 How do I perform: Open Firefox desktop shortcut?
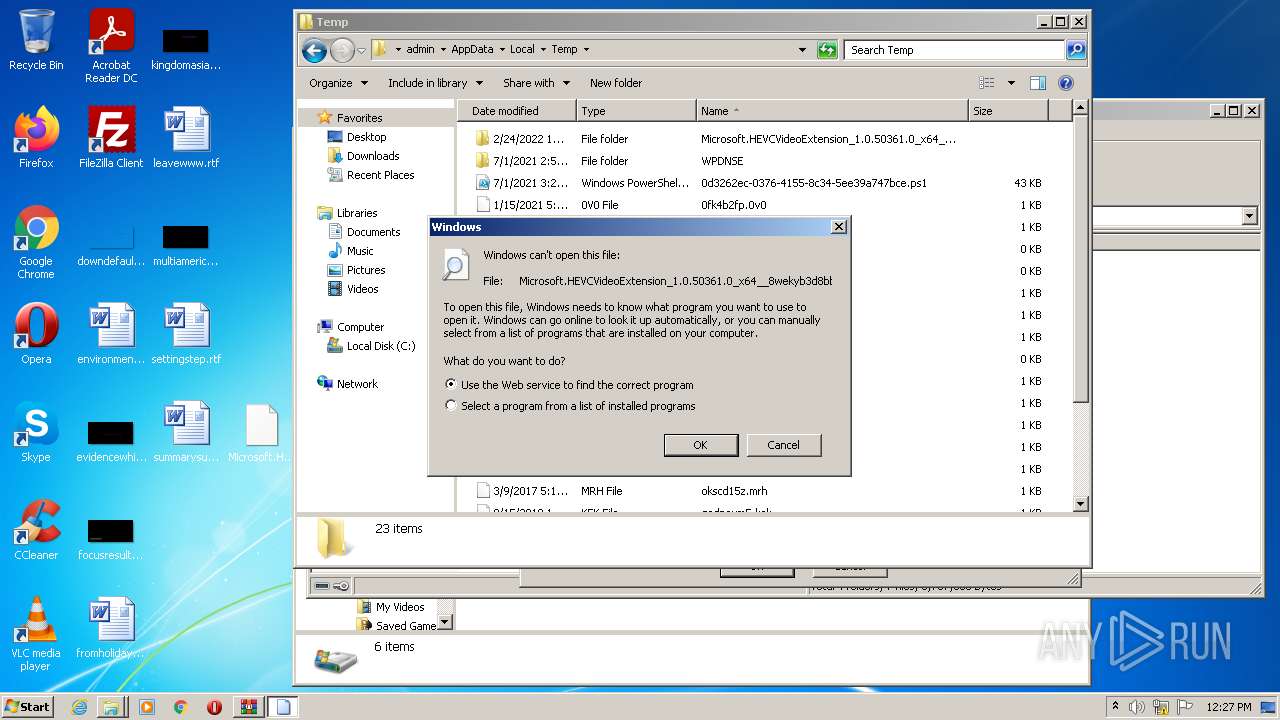coord(36,138)
